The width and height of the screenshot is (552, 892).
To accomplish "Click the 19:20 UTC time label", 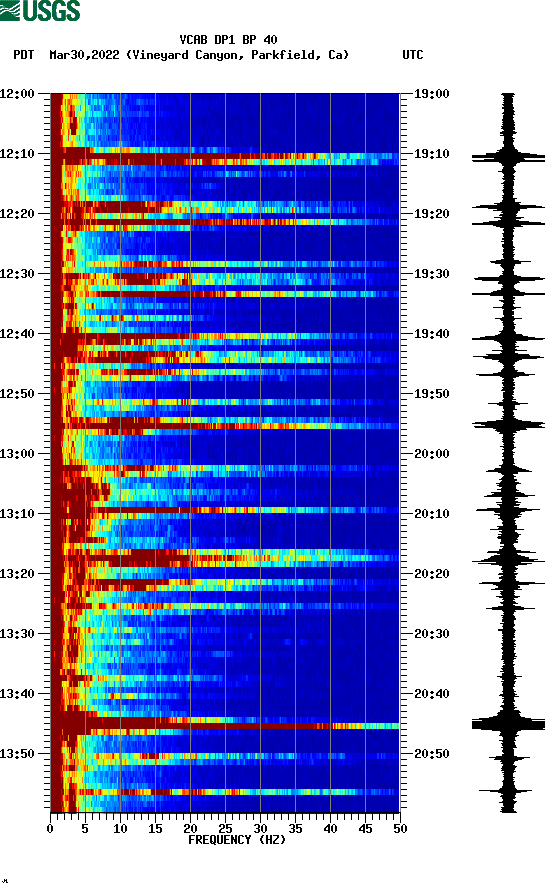I will pos(431,214).
